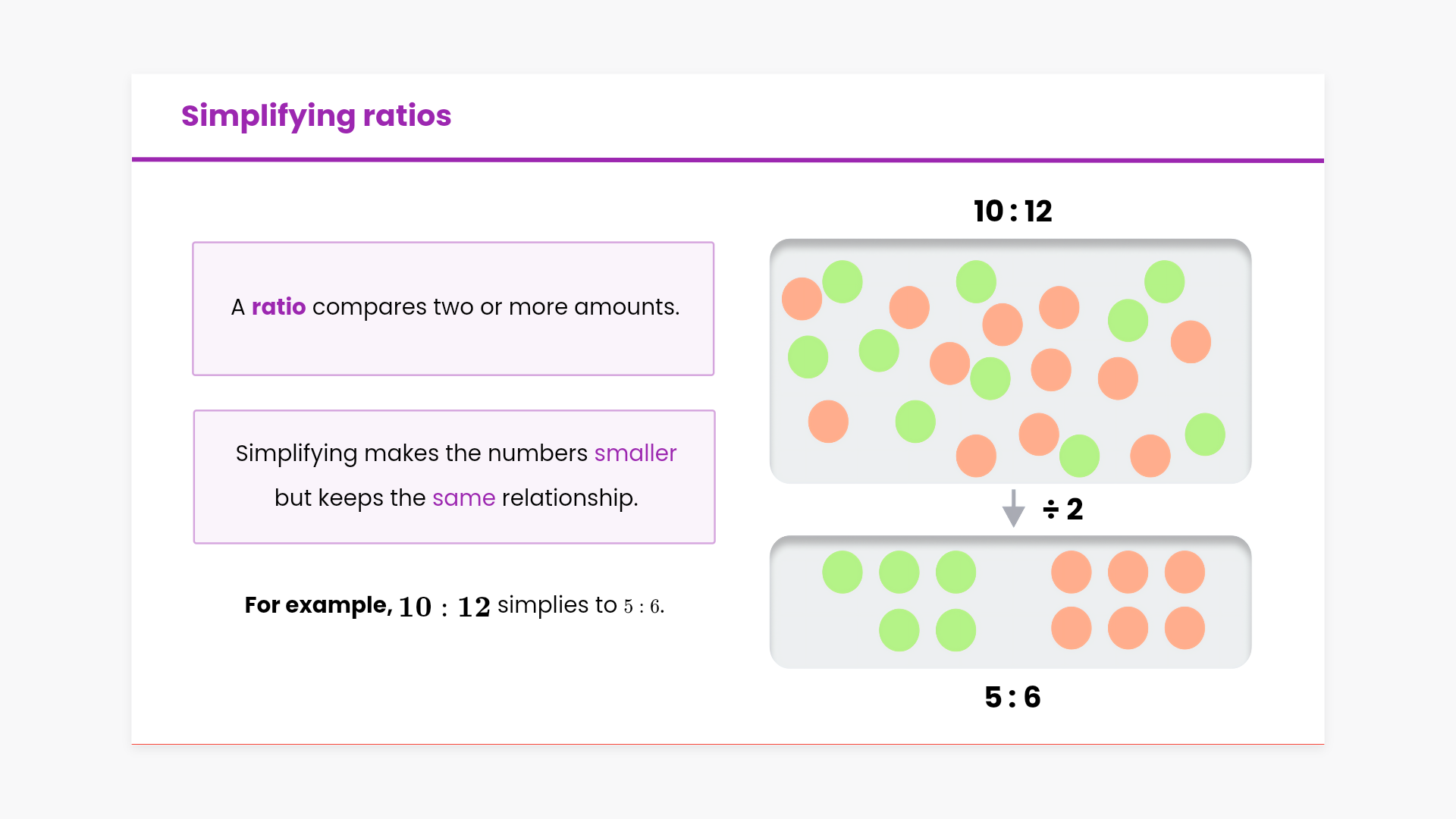
Task: Click the purple divider line under the title
Action: point(728,160)
